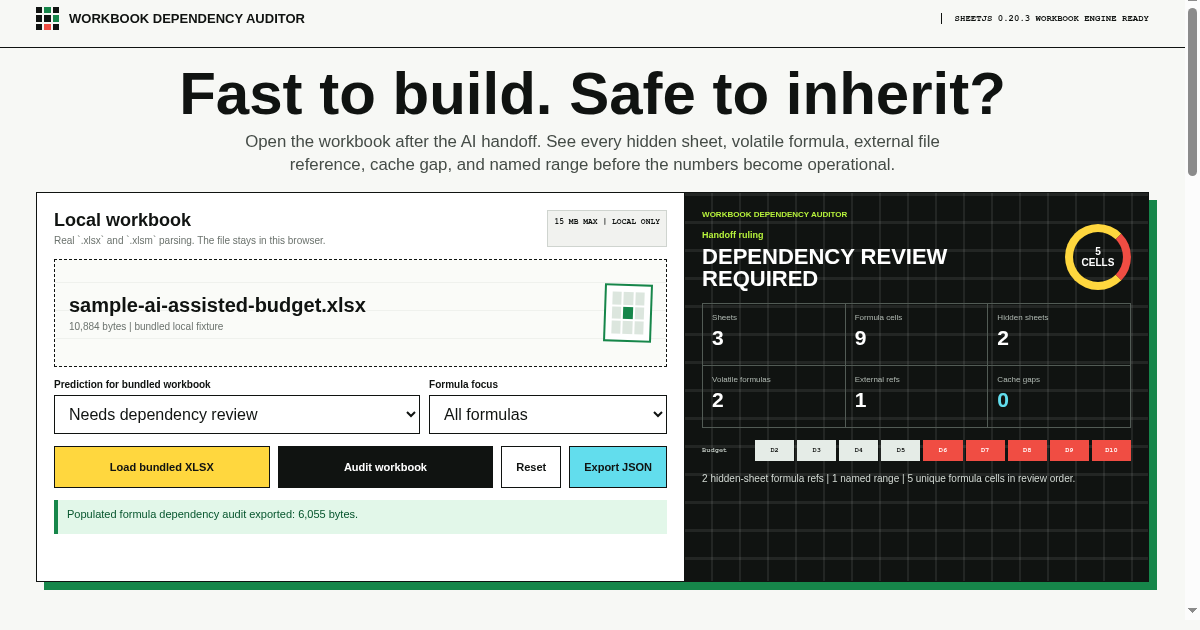The width and height of the screenshot is (1200, 630).
Task: Click the Budget row label
Action: pyautogui.click(x=714, y=450)
